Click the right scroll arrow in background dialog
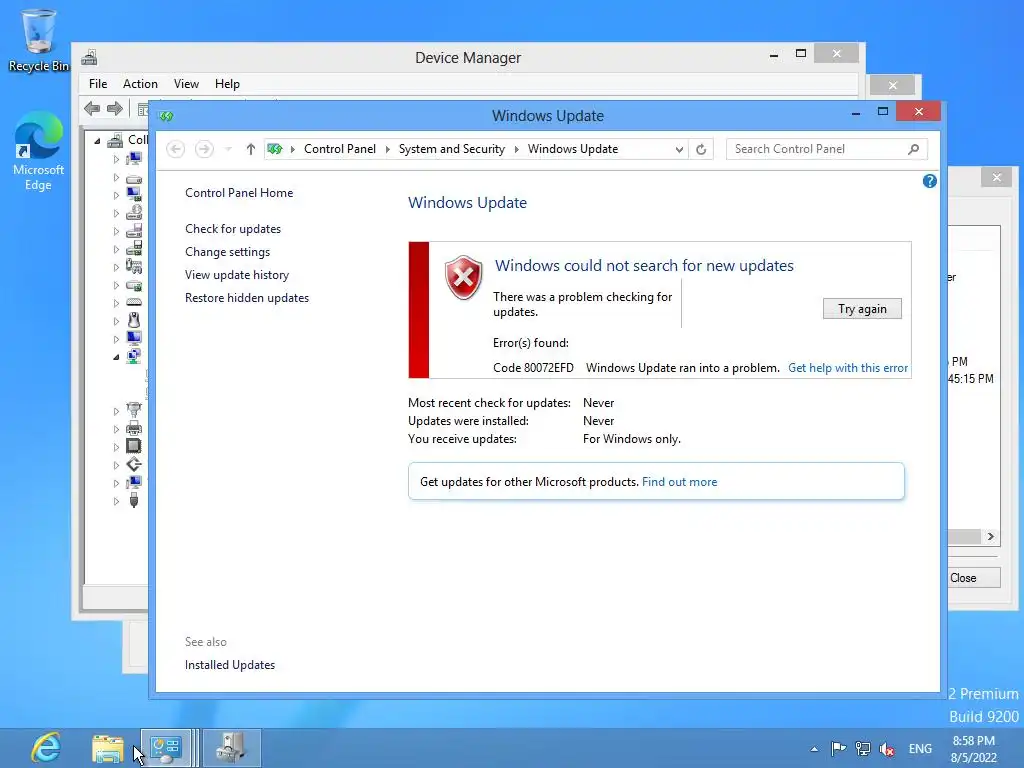 [x=991, y=537]
